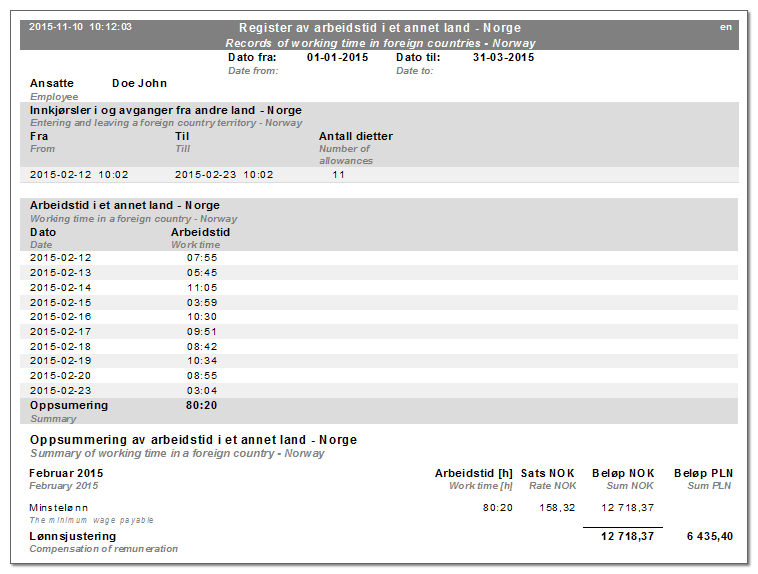Viewport: 758px width, 574px height.
Task: Select the employee name Doe John
Action: pos(139,83)
